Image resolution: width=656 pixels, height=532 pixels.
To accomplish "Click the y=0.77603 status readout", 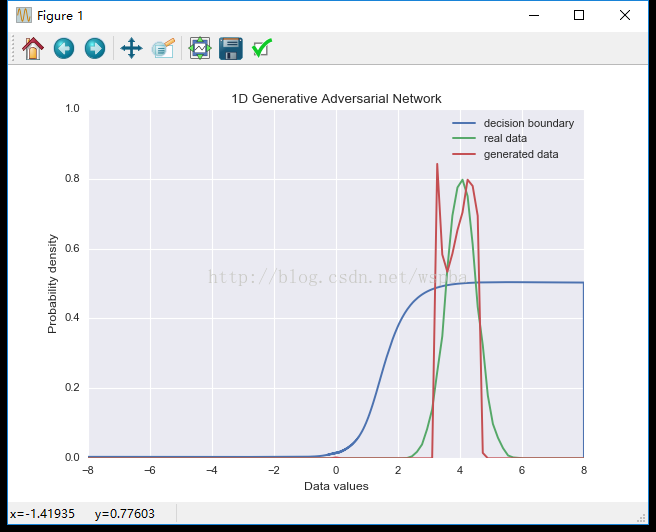I will pos(125,514).
